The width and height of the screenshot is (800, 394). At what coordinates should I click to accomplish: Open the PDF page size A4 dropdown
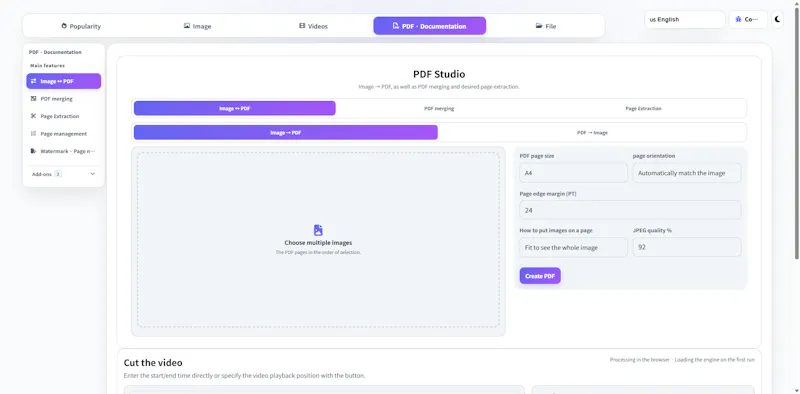573,173
